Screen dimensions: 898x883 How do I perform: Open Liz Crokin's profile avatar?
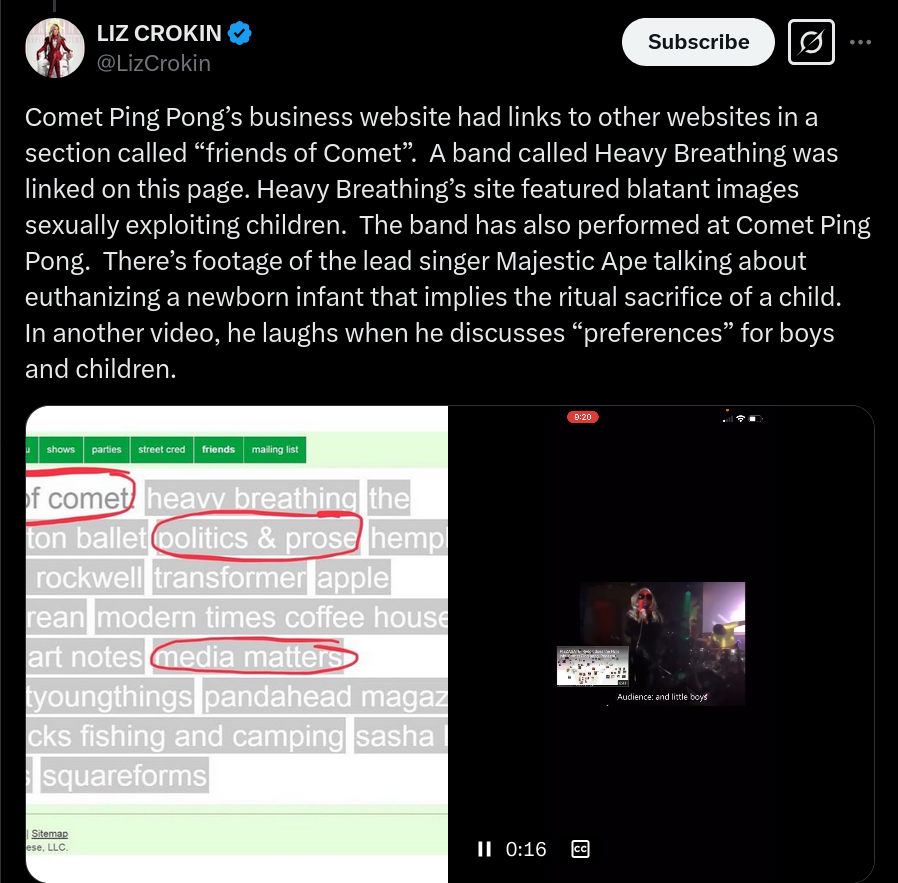(55, 48)
